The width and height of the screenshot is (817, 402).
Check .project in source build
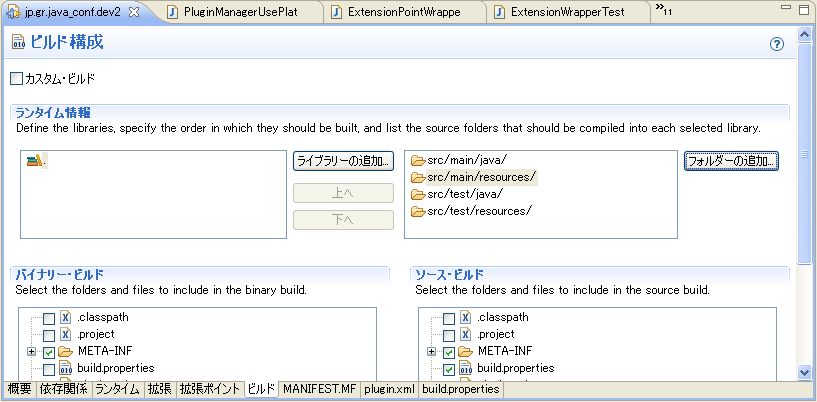point(449,335)
